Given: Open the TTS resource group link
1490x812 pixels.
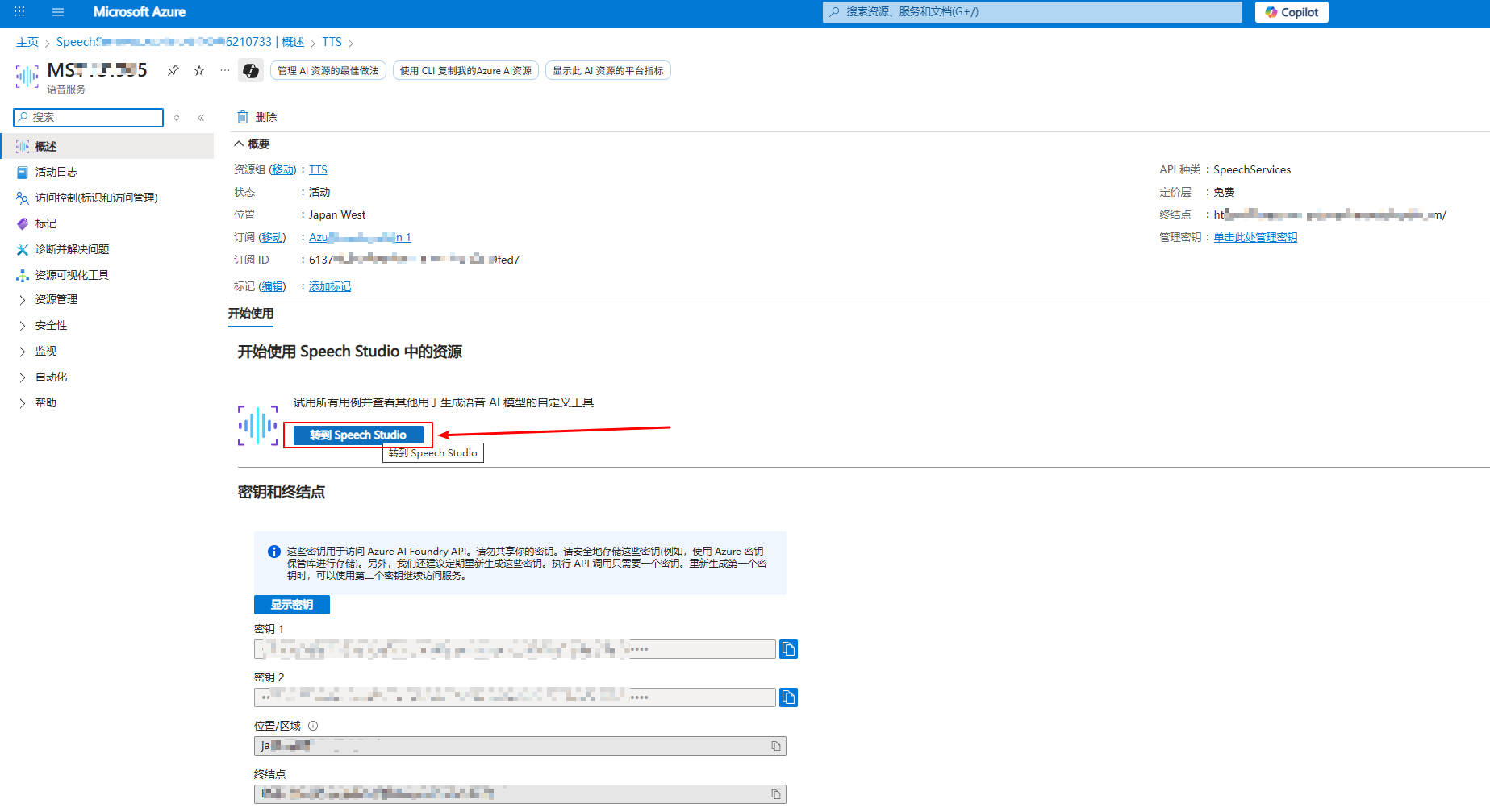Looking at the screenshot, I should coord(318,170).
